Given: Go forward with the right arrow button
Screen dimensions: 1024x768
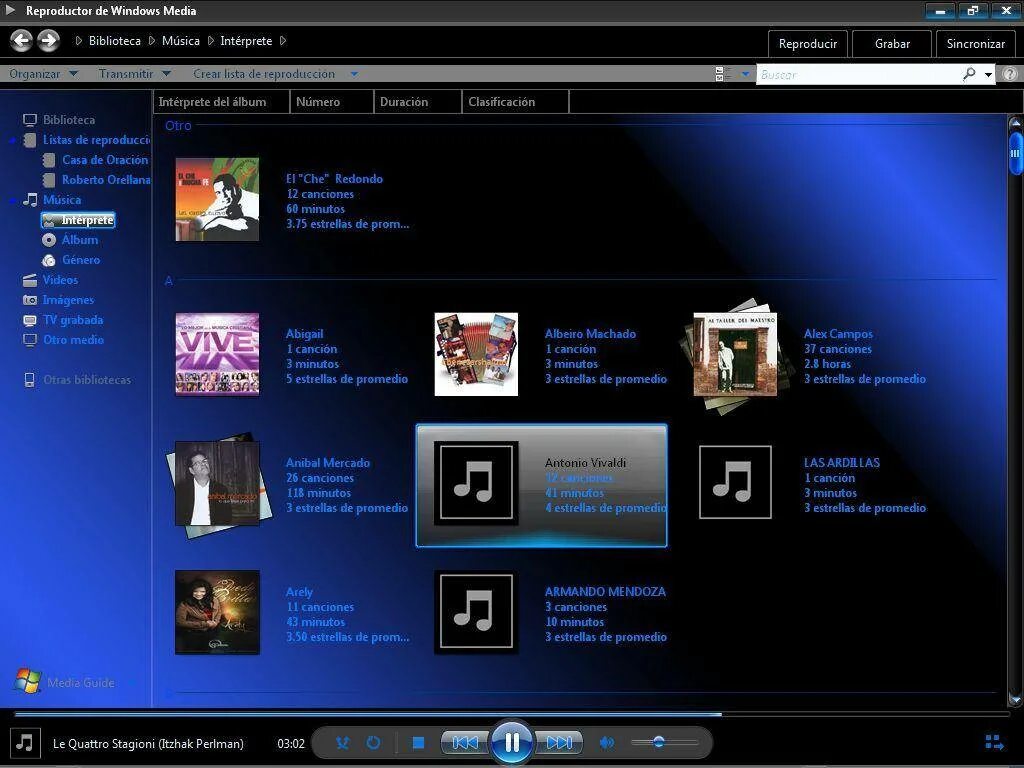Looking at the screenshot, I should pos(48,40).
